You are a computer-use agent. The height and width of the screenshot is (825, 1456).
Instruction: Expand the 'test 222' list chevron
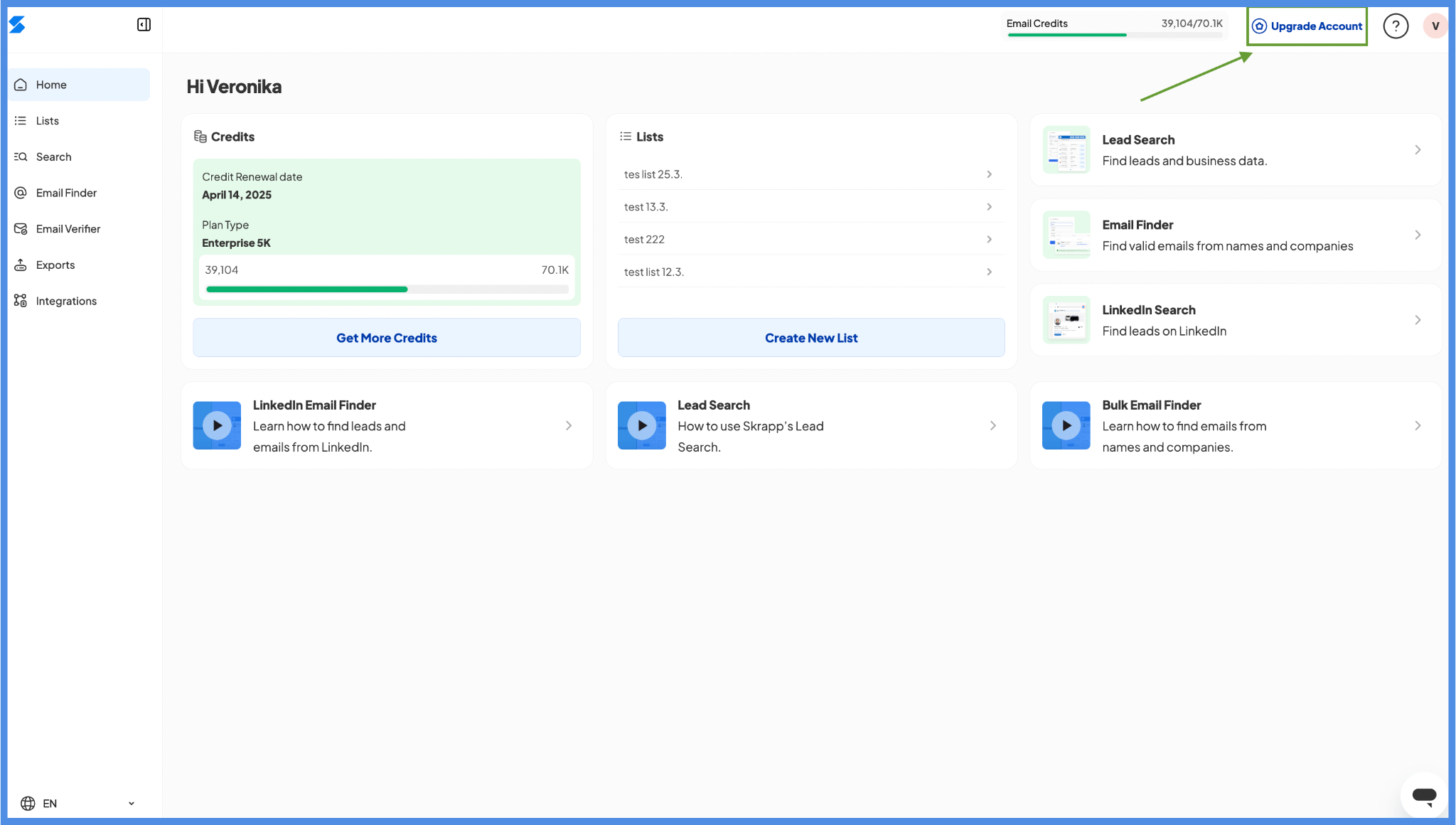pyautogui.click(x=989, y=240)
